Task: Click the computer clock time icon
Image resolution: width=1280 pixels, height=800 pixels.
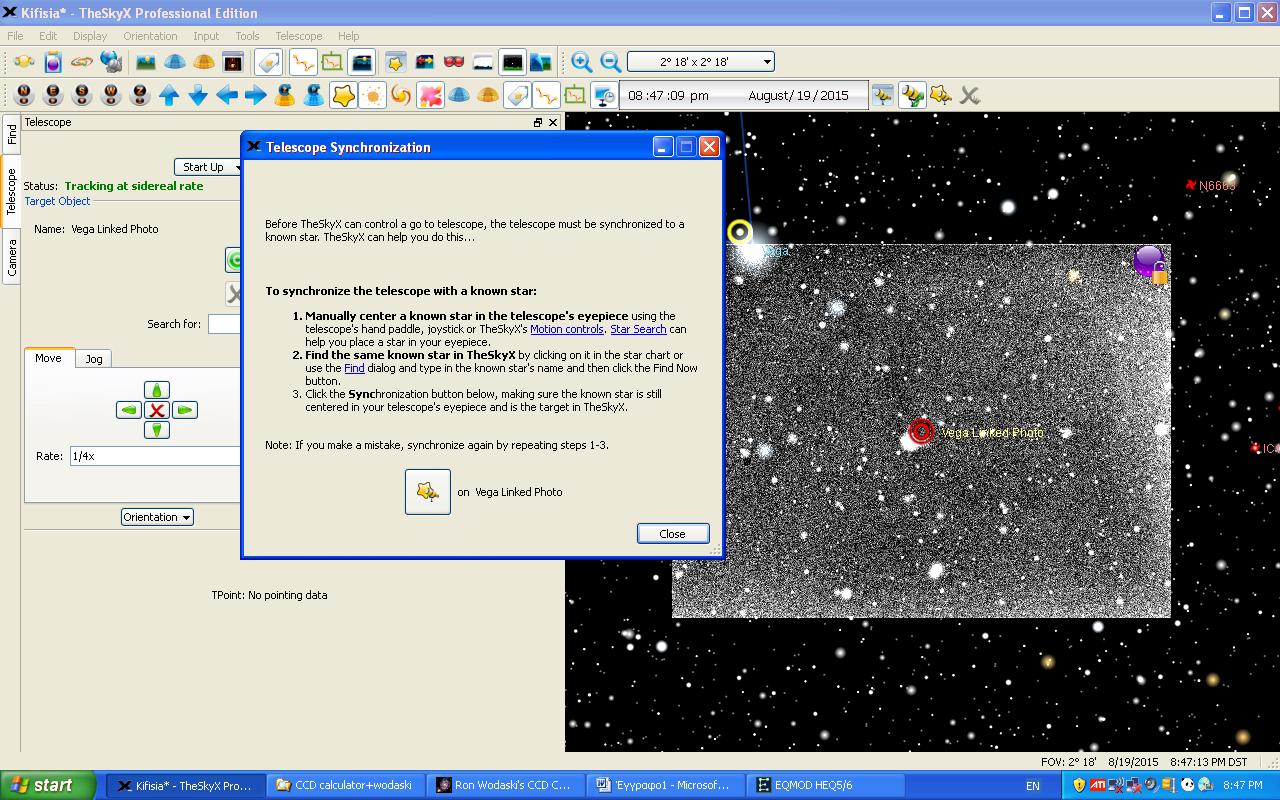Action: [x=604, y=95]
